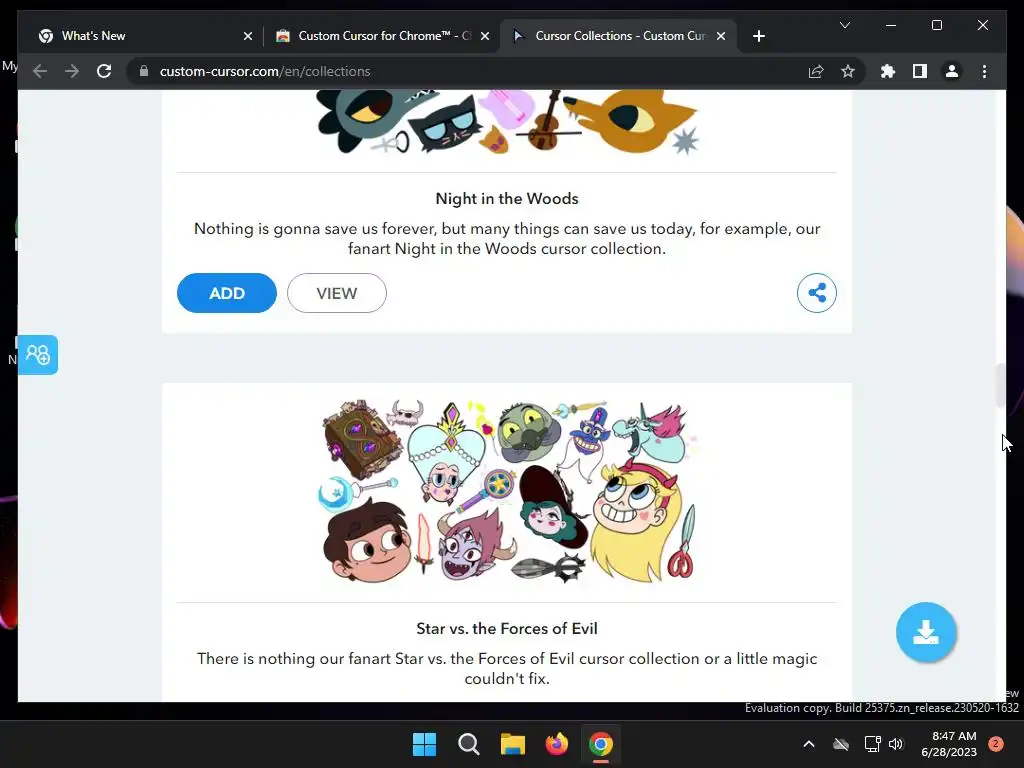This screenshot has width=1024, height=768.
Task: Close the Custom Cursor for Chrome tab
Action: (x=485, y=36)
